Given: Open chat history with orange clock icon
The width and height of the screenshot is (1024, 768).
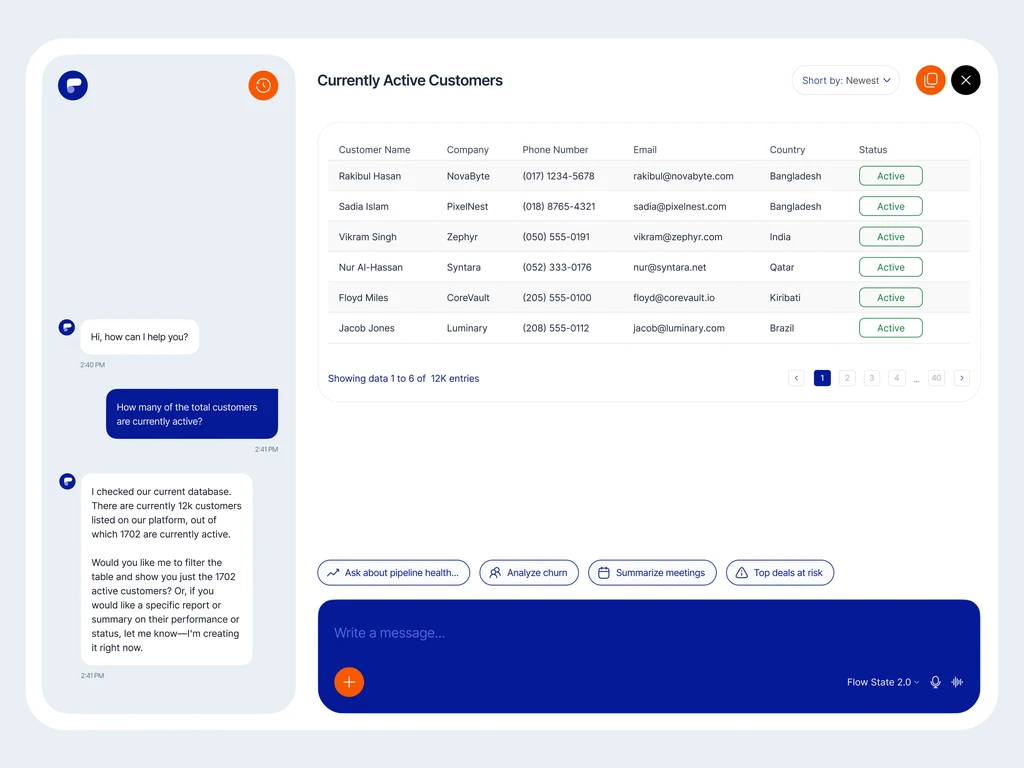Looking at the screenshot, I should pyautogui.click(x=263, y=86).
